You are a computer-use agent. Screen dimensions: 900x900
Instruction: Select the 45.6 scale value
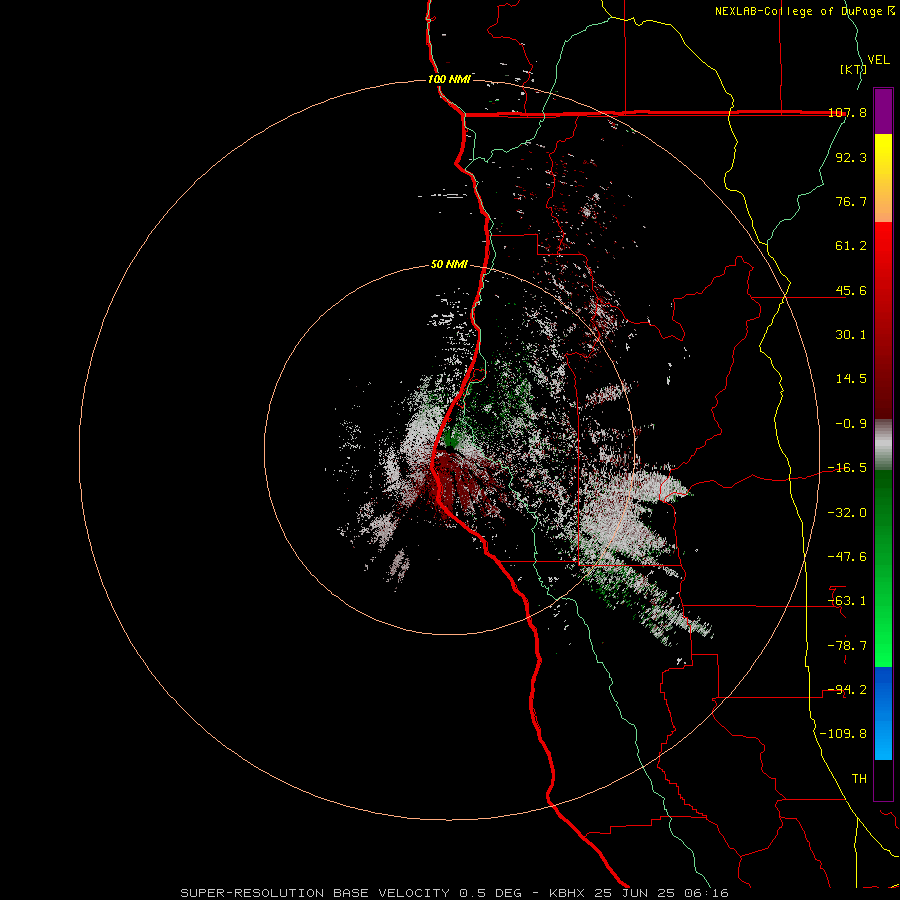tap(851, 290)
